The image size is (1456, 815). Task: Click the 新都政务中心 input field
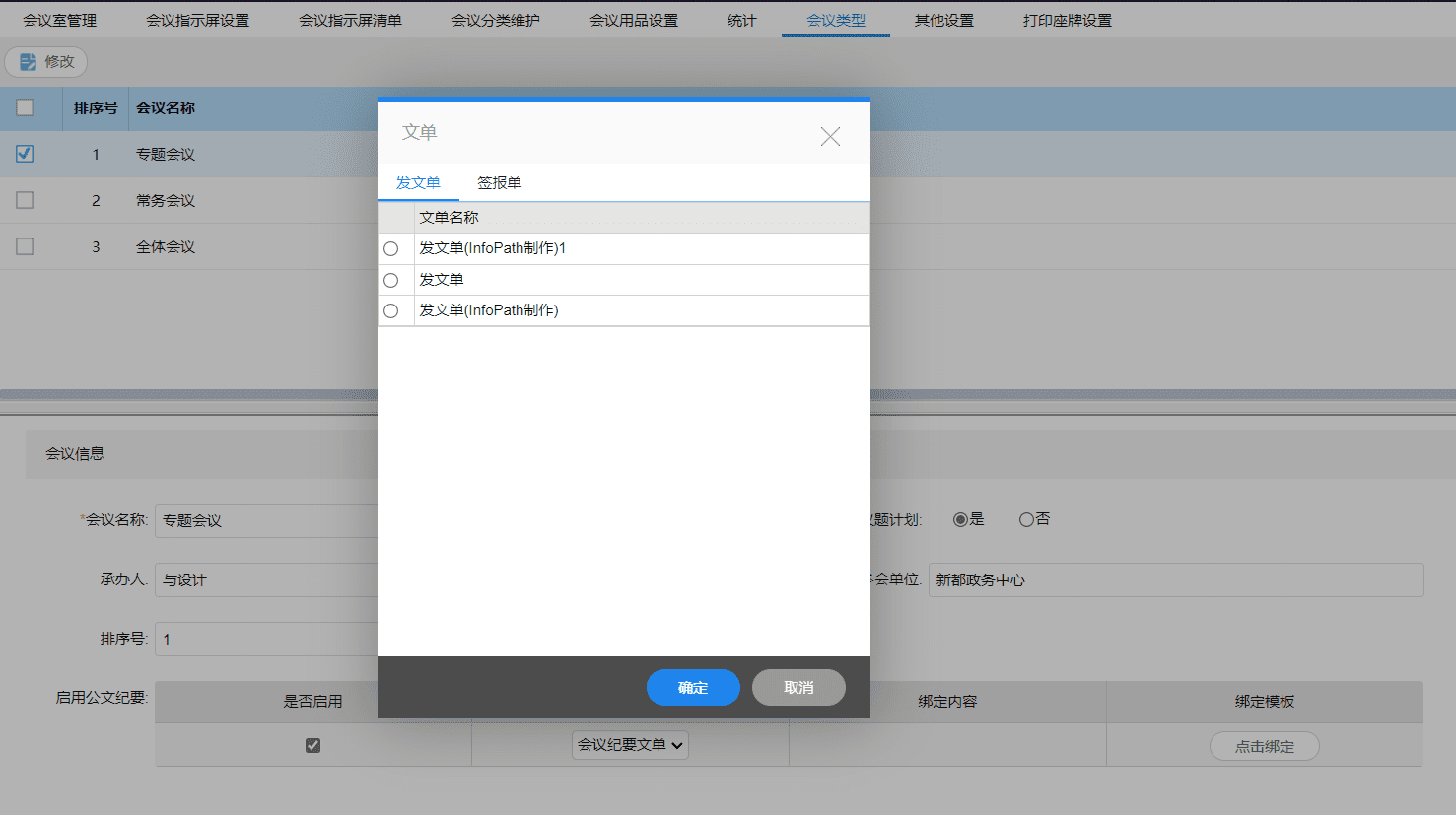[x=1176, y=579]
